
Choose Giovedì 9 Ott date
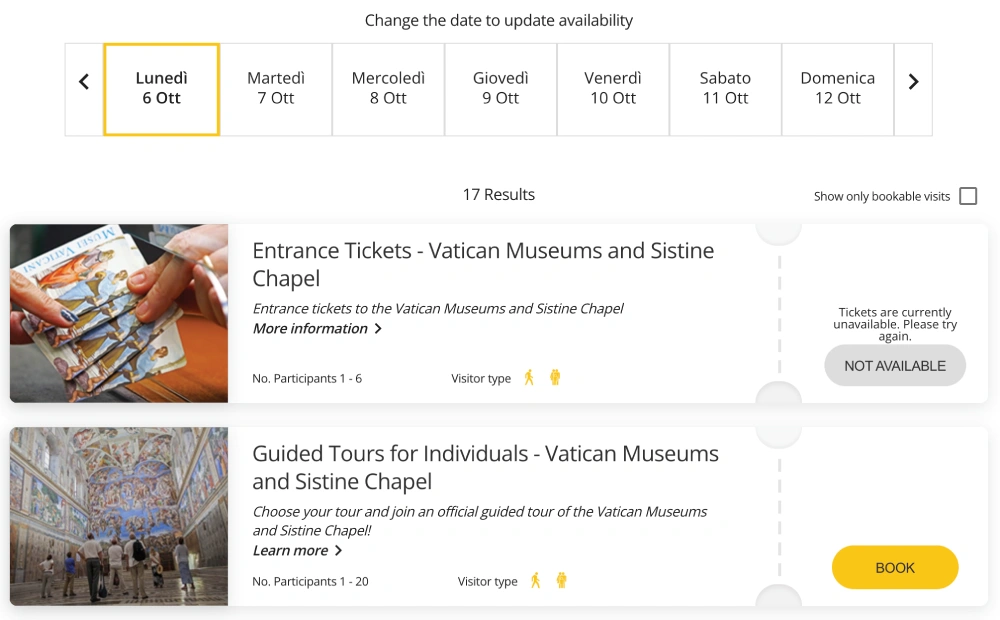[x=500, y=89]
